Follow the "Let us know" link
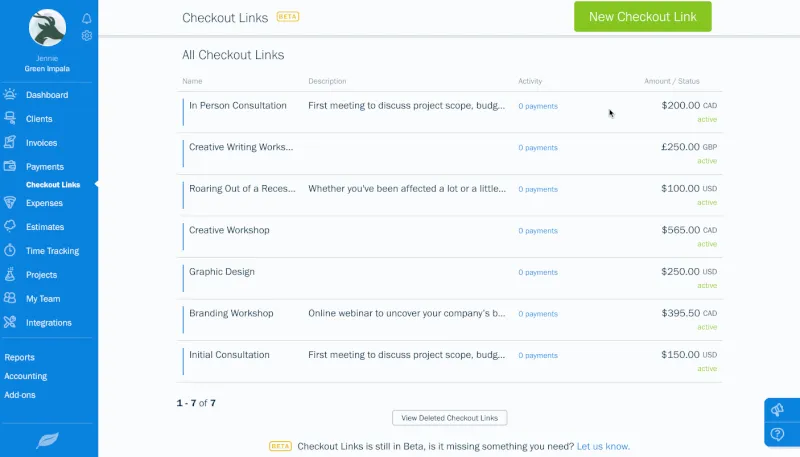Screen dimensions: 800x457 603,446
